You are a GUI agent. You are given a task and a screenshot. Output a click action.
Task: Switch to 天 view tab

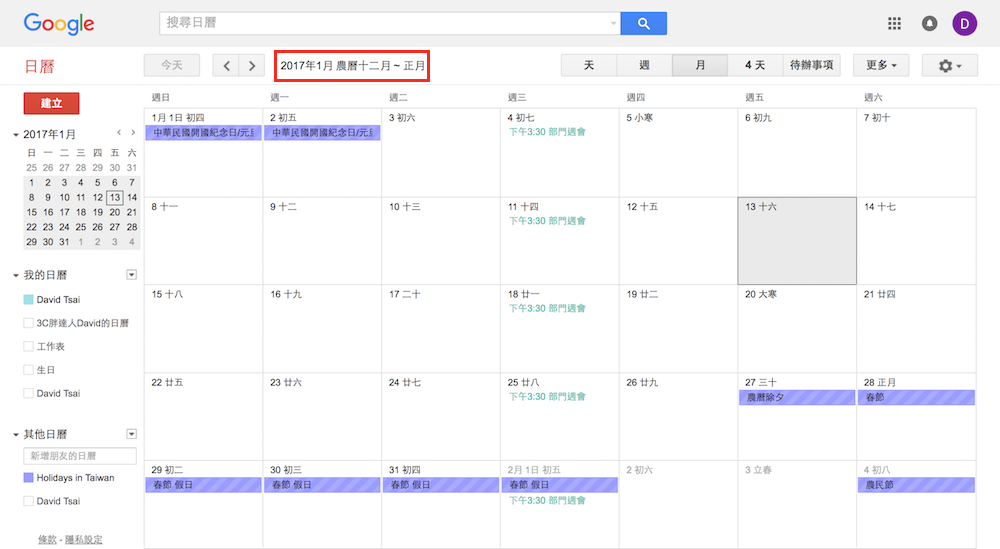[x=589, y=65]
